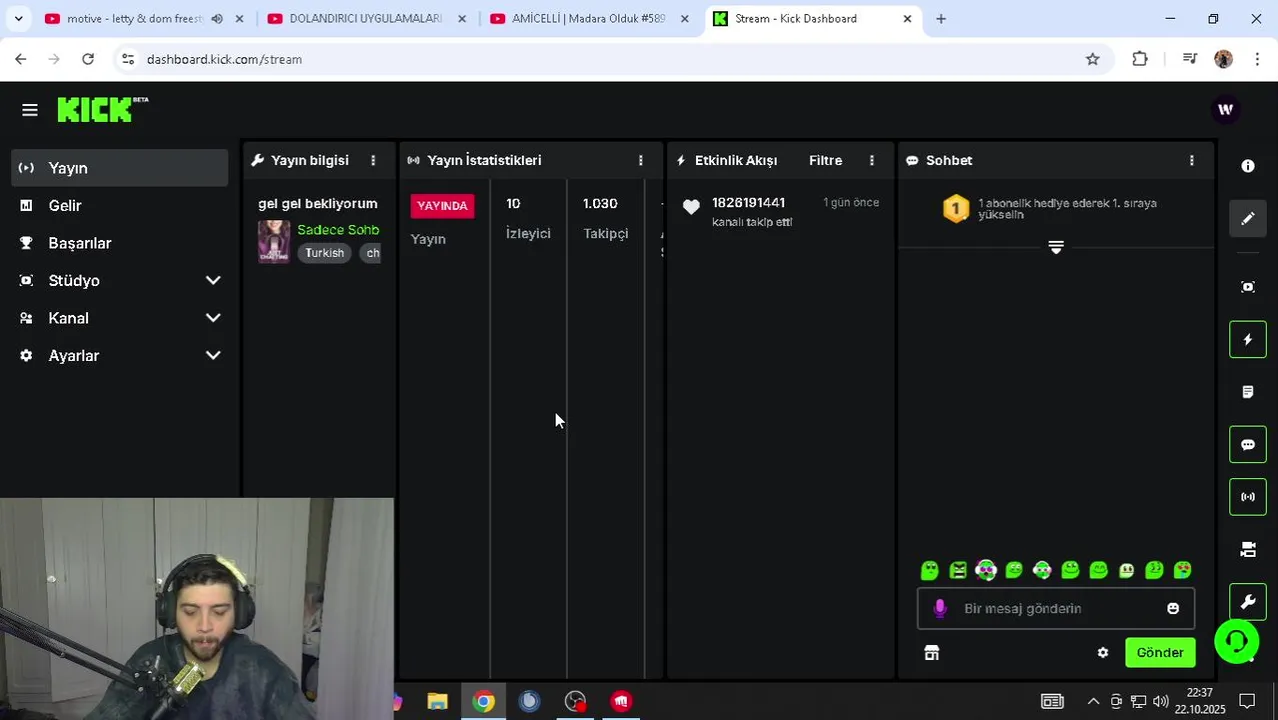The image size is (1278, 720).
Task: Toggle activity feed panel via lightning icon
Action: (1248, 340)
